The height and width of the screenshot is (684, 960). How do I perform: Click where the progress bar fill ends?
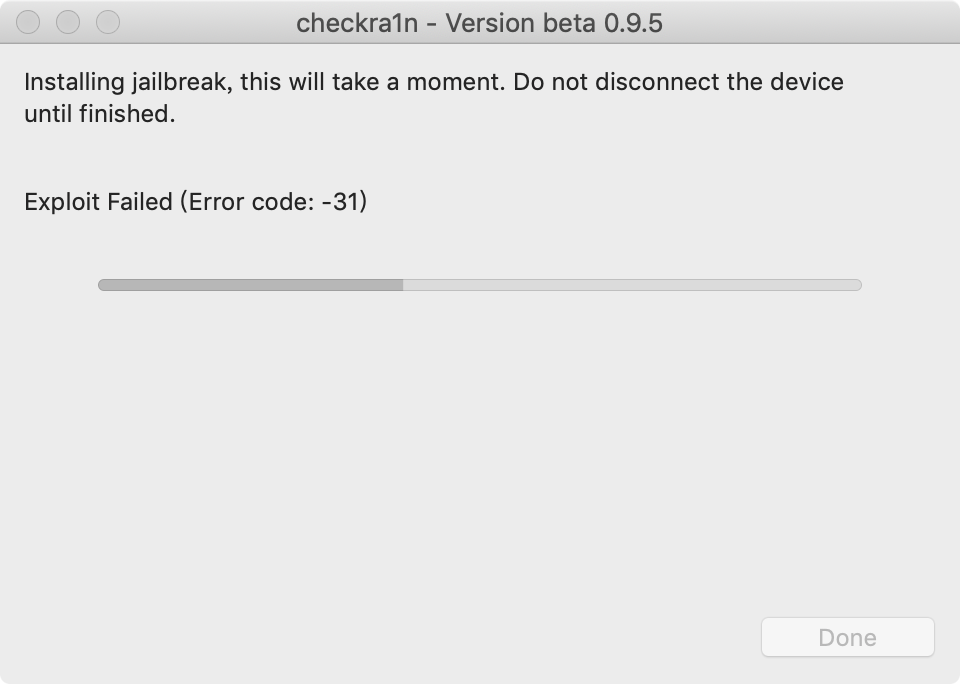(403, 285)
